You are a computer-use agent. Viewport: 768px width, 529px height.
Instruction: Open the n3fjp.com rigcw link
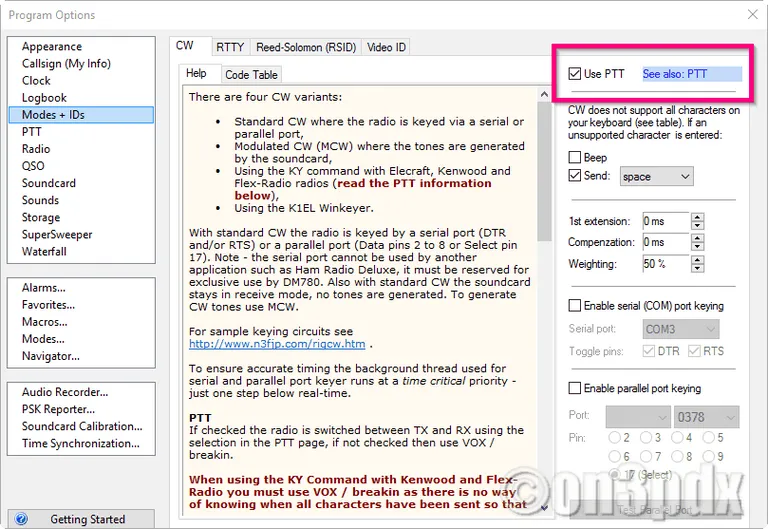tap(275, 344)
